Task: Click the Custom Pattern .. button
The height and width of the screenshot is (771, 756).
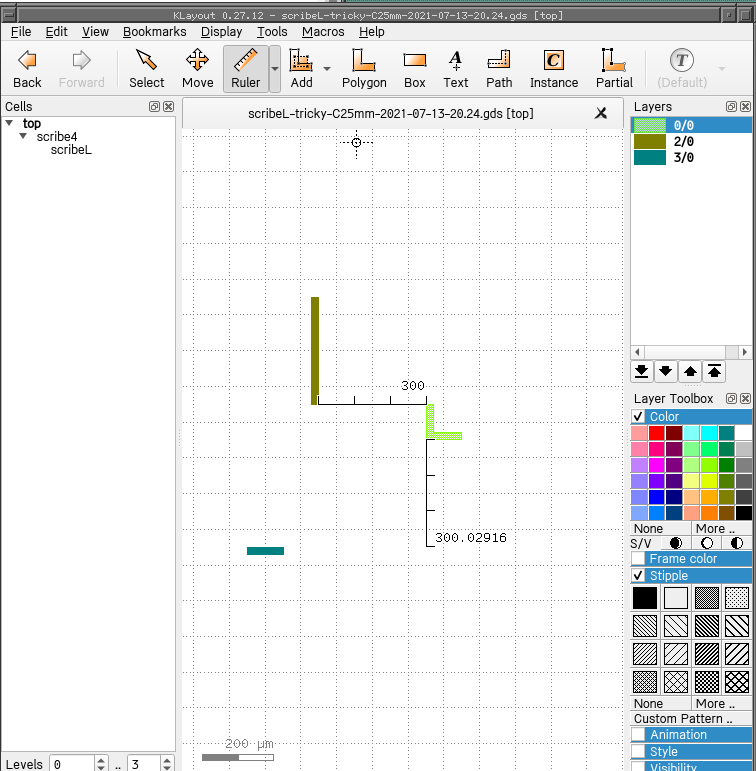Action: point(691,719)
